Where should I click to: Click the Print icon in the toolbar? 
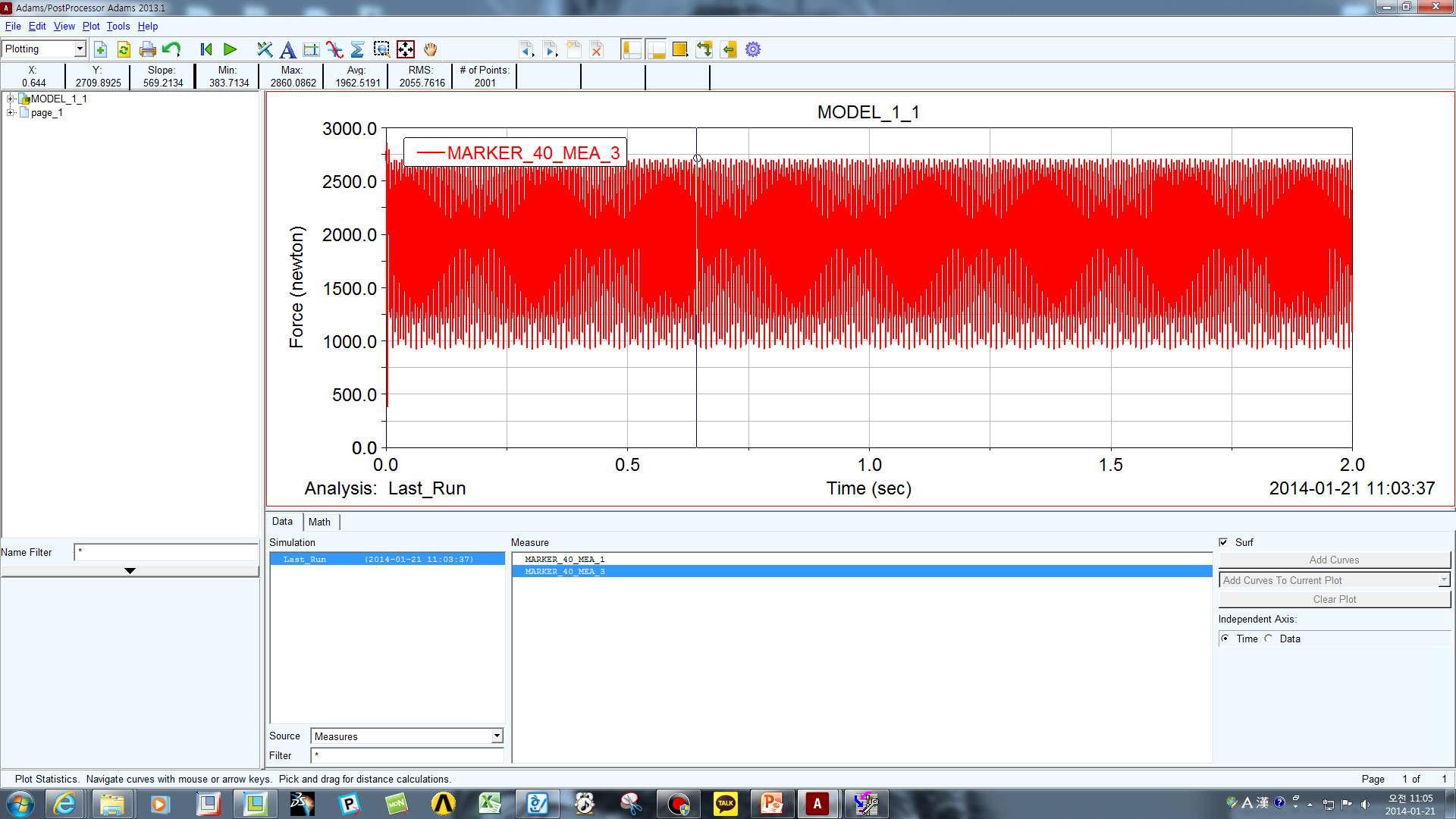click(148, 49)
